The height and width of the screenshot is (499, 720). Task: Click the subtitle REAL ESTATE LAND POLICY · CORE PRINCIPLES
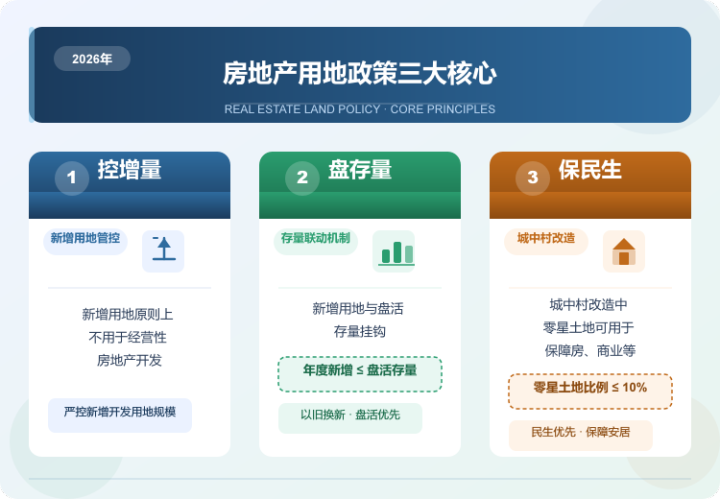coord(360,109)
